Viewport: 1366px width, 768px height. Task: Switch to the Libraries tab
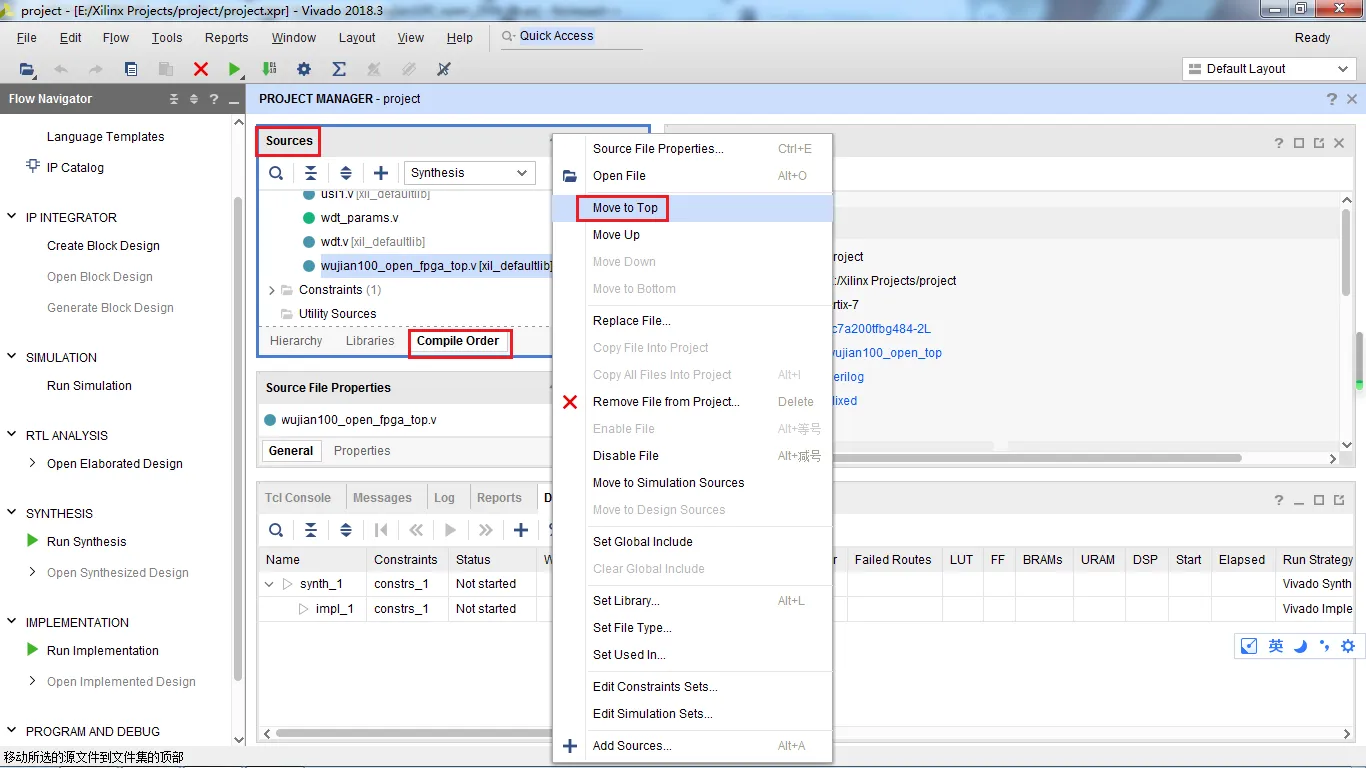[370, 341]
